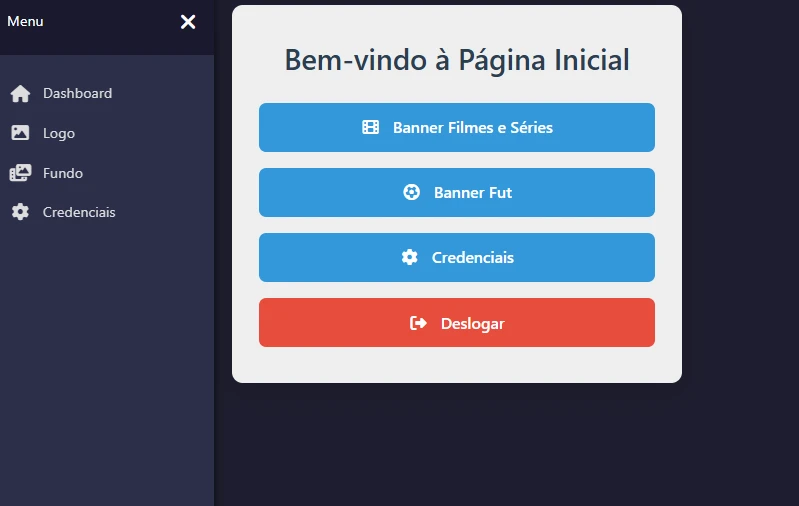Click the sign-out arrow icon on Deslogar
799x506 pixels.
coord(418,323)
